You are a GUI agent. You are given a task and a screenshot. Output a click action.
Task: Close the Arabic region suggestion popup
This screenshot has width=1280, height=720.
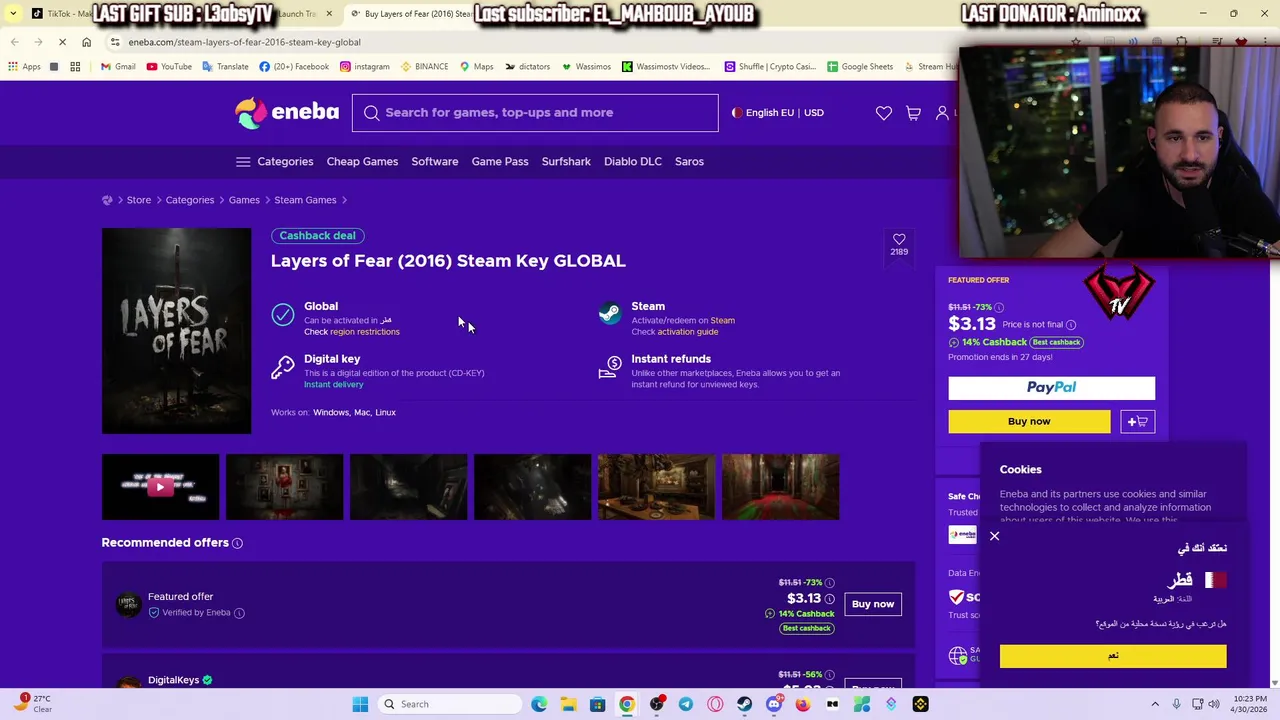tap(995, 537)
